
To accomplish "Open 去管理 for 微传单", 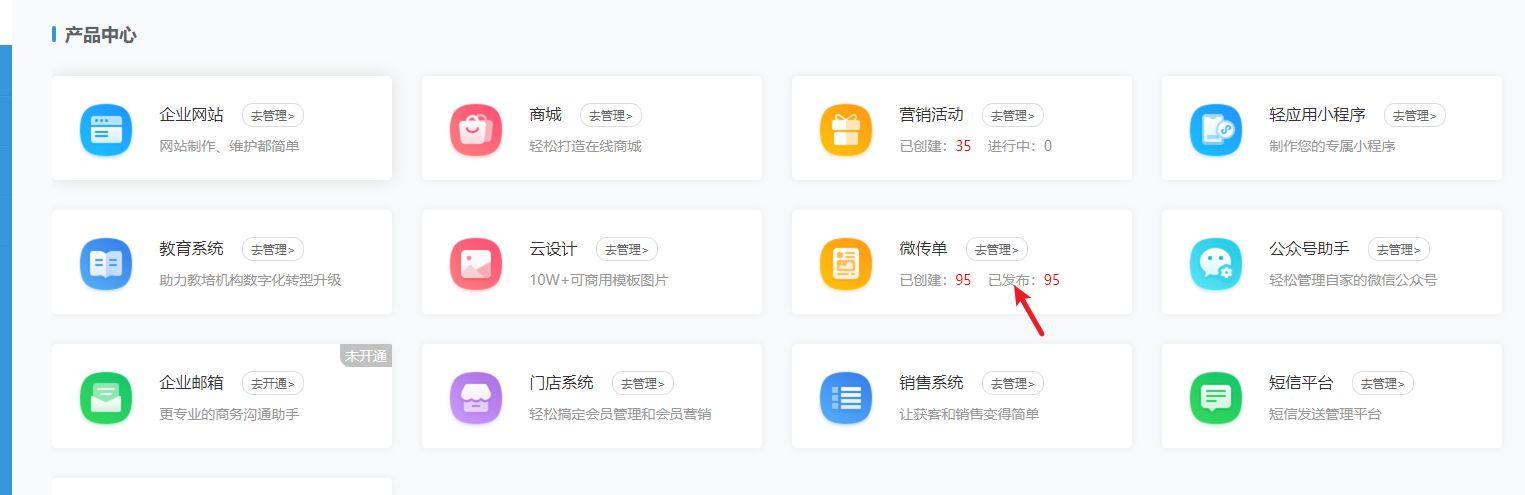I will pyautogui.click(x=997, y=249).
